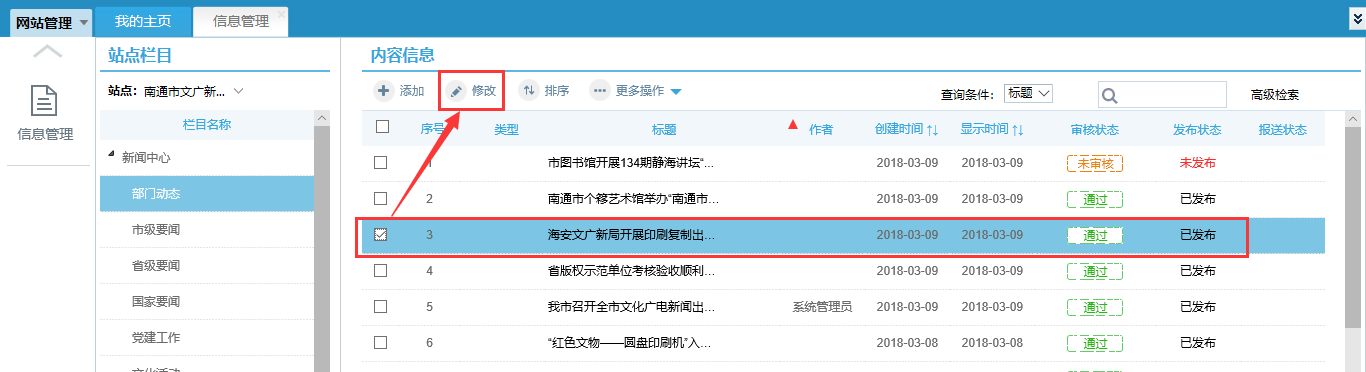Screen dimensions: 1366x372
Task: Open article 海安文广新局开展印刷复制
Action: pos(631,235)
